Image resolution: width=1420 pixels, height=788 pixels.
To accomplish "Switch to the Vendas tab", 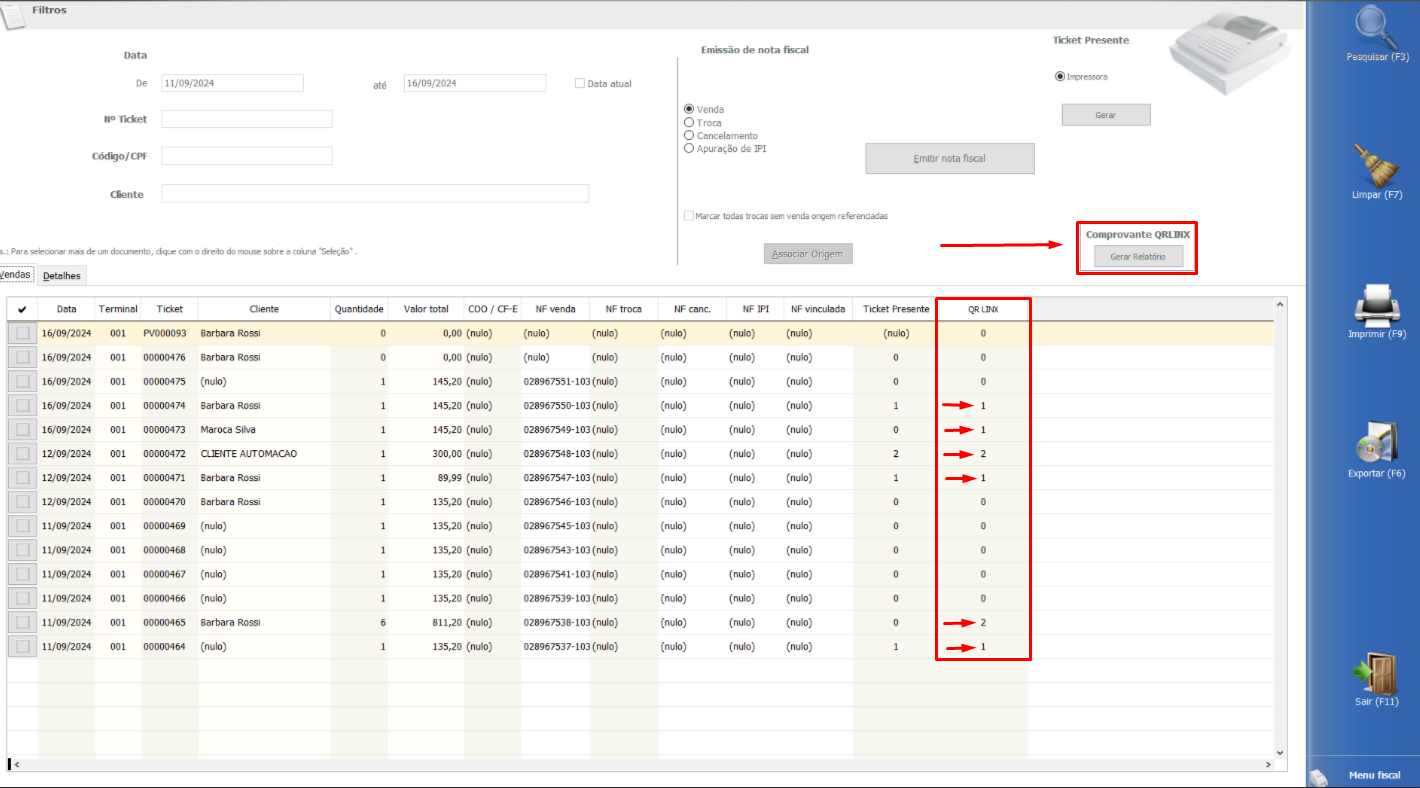I will point(16,274).
